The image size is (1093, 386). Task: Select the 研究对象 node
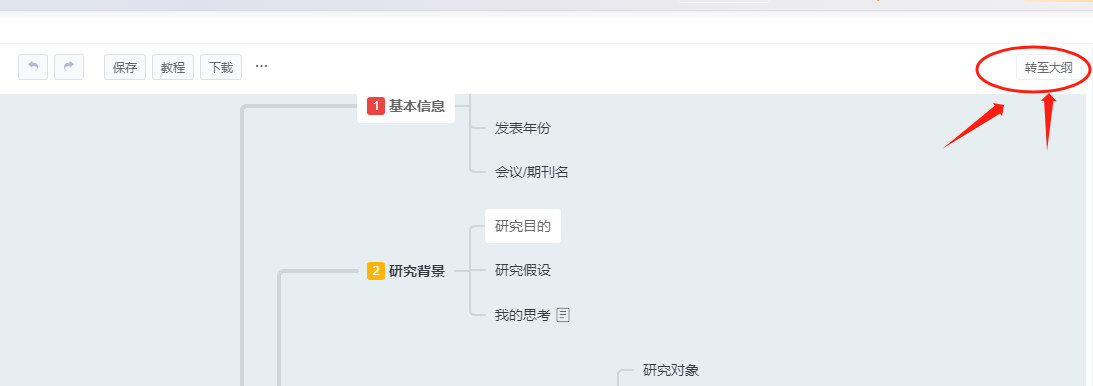671,370
